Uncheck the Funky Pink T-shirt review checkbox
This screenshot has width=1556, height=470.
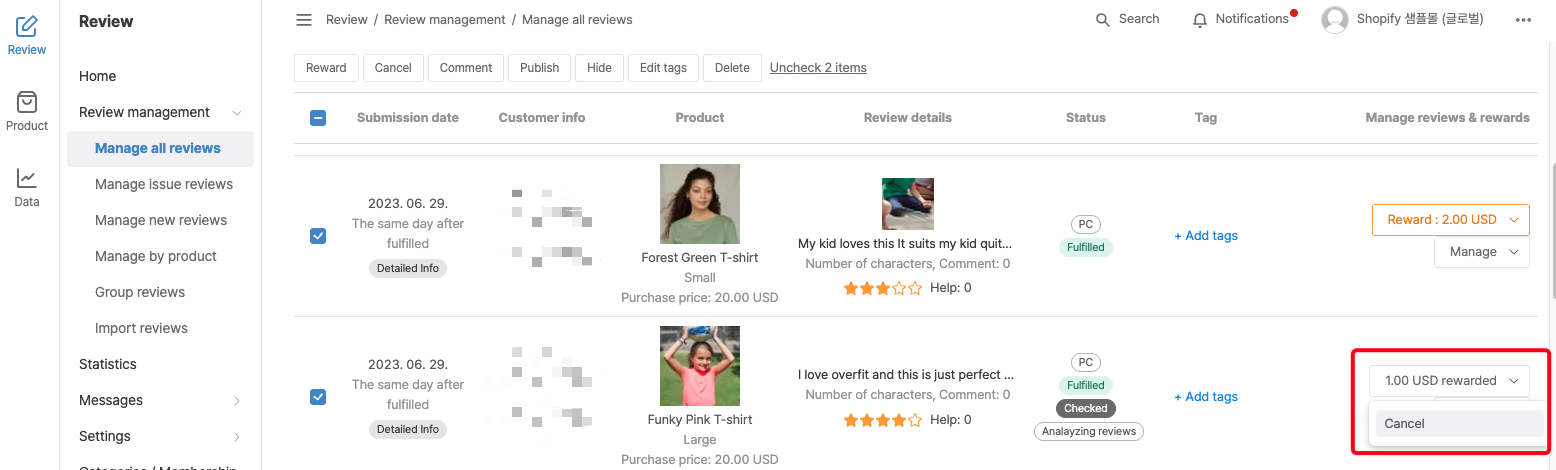318,397
